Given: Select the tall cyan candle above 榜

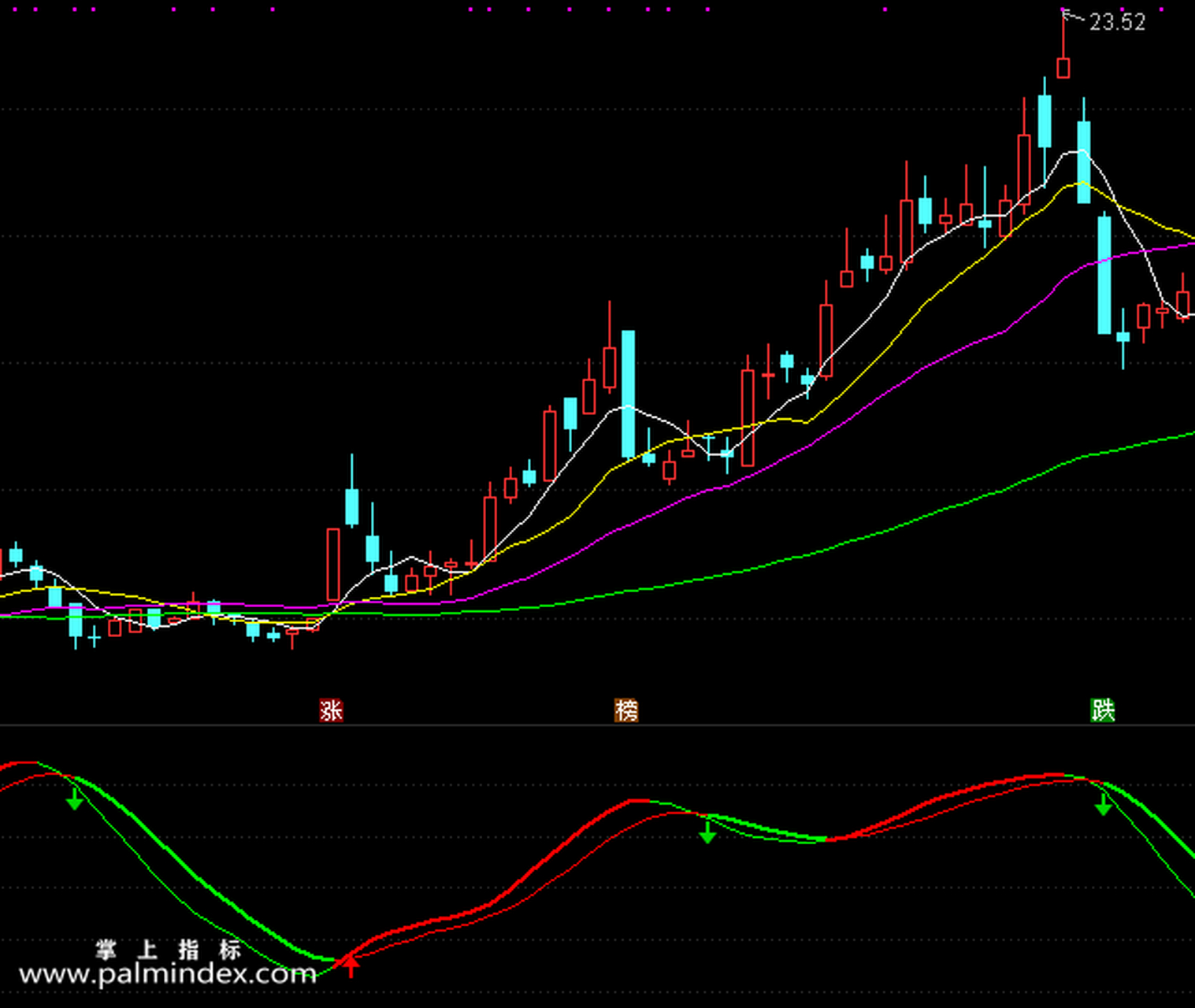Looking at the screenshot, I should (628, 394).
